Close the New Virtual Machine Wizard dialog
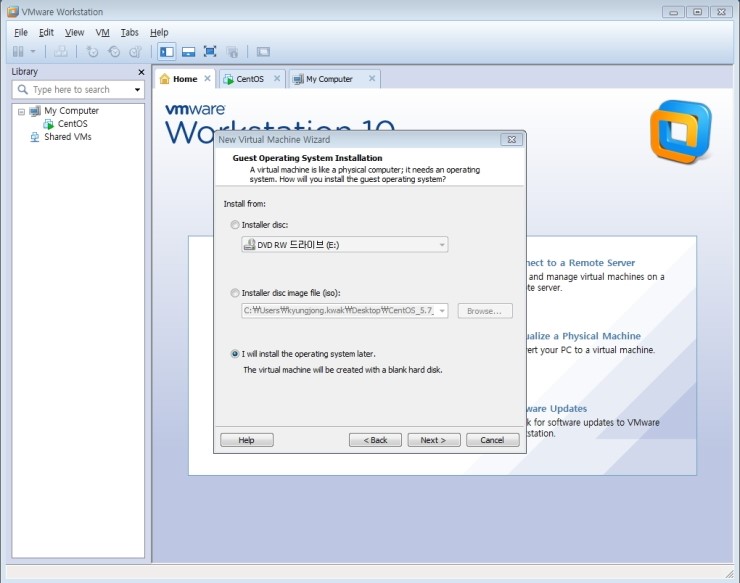The height and width of the screenshot is (583, 740). (x=511, y=139)
